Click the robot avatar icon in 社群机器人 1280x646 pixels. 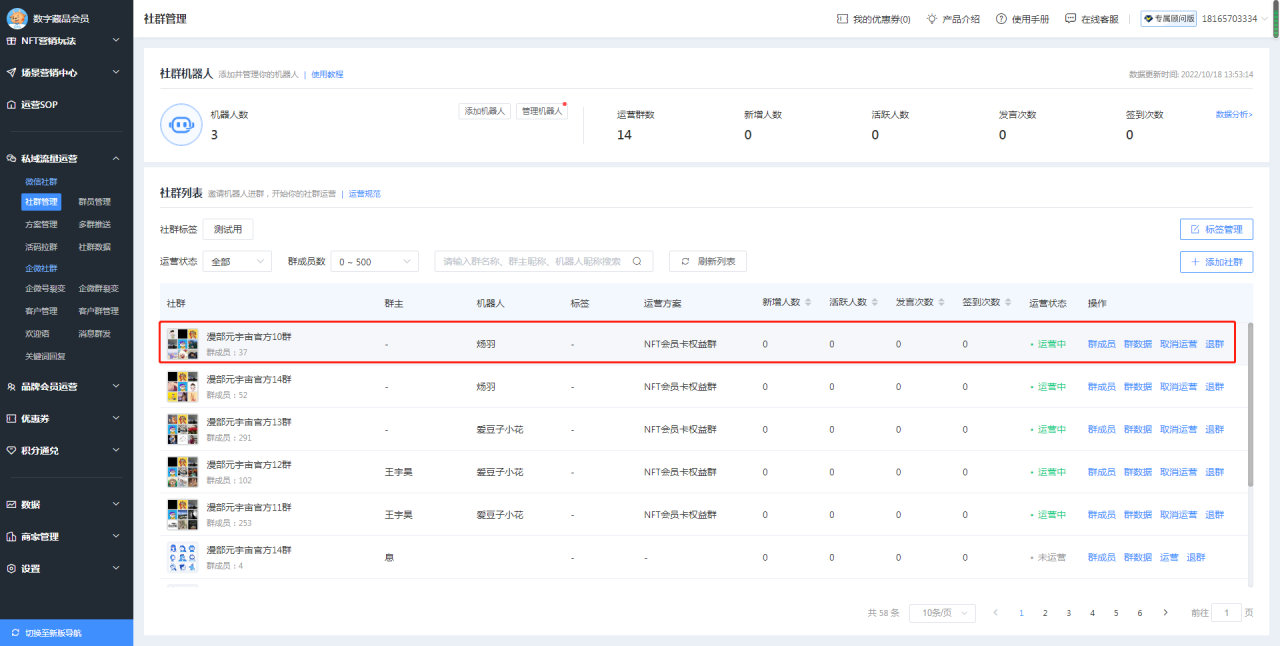[x=182, y=124]
